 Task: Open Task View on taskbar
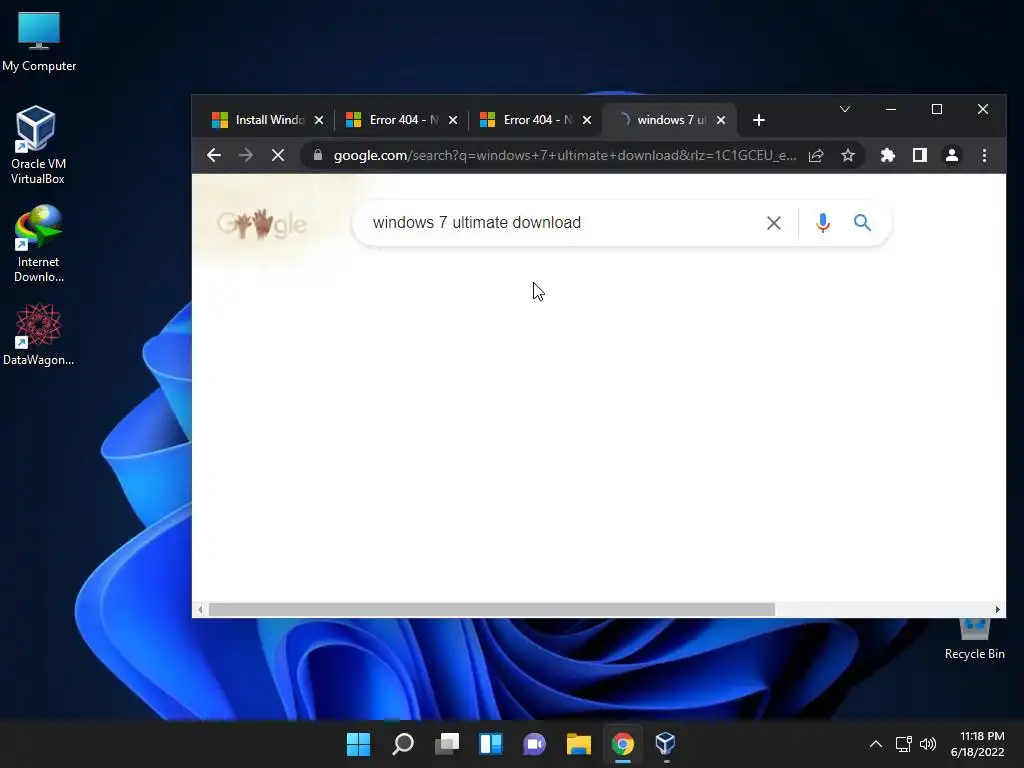point(447,744)
